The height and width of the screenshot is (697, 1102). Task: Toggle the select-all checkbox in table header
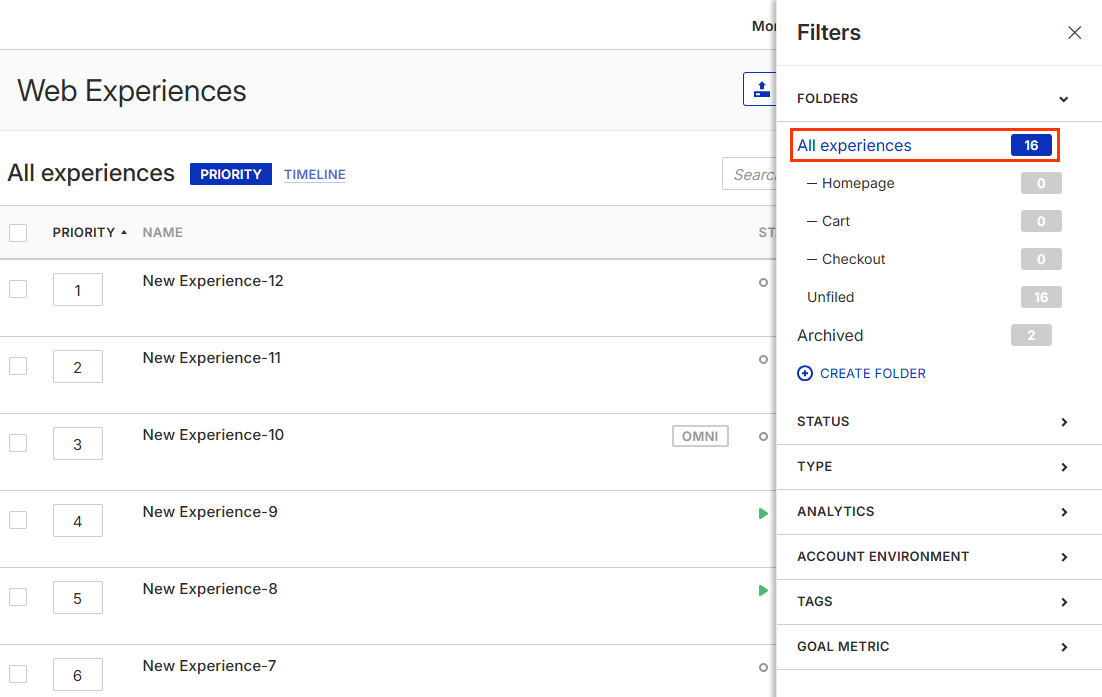[18, 233]
